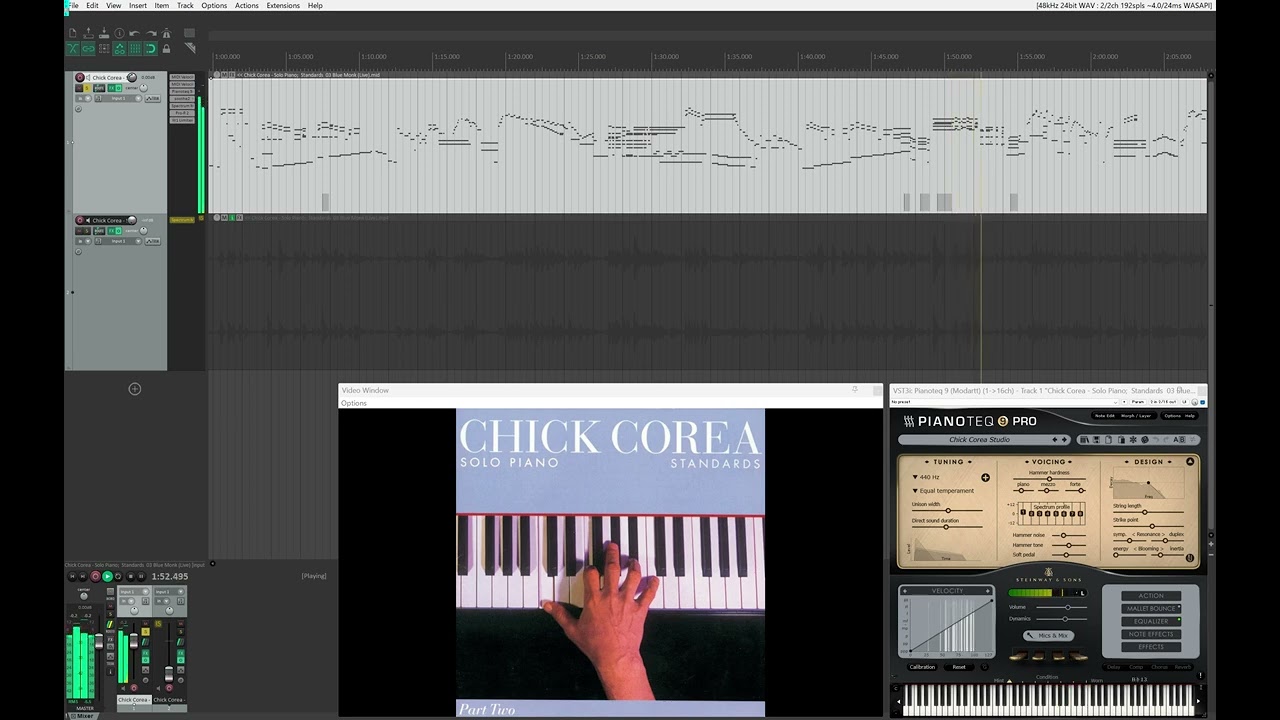1280x720 pixels.
Task: Click the transport Stop button
Action: [x=130, y=576]
